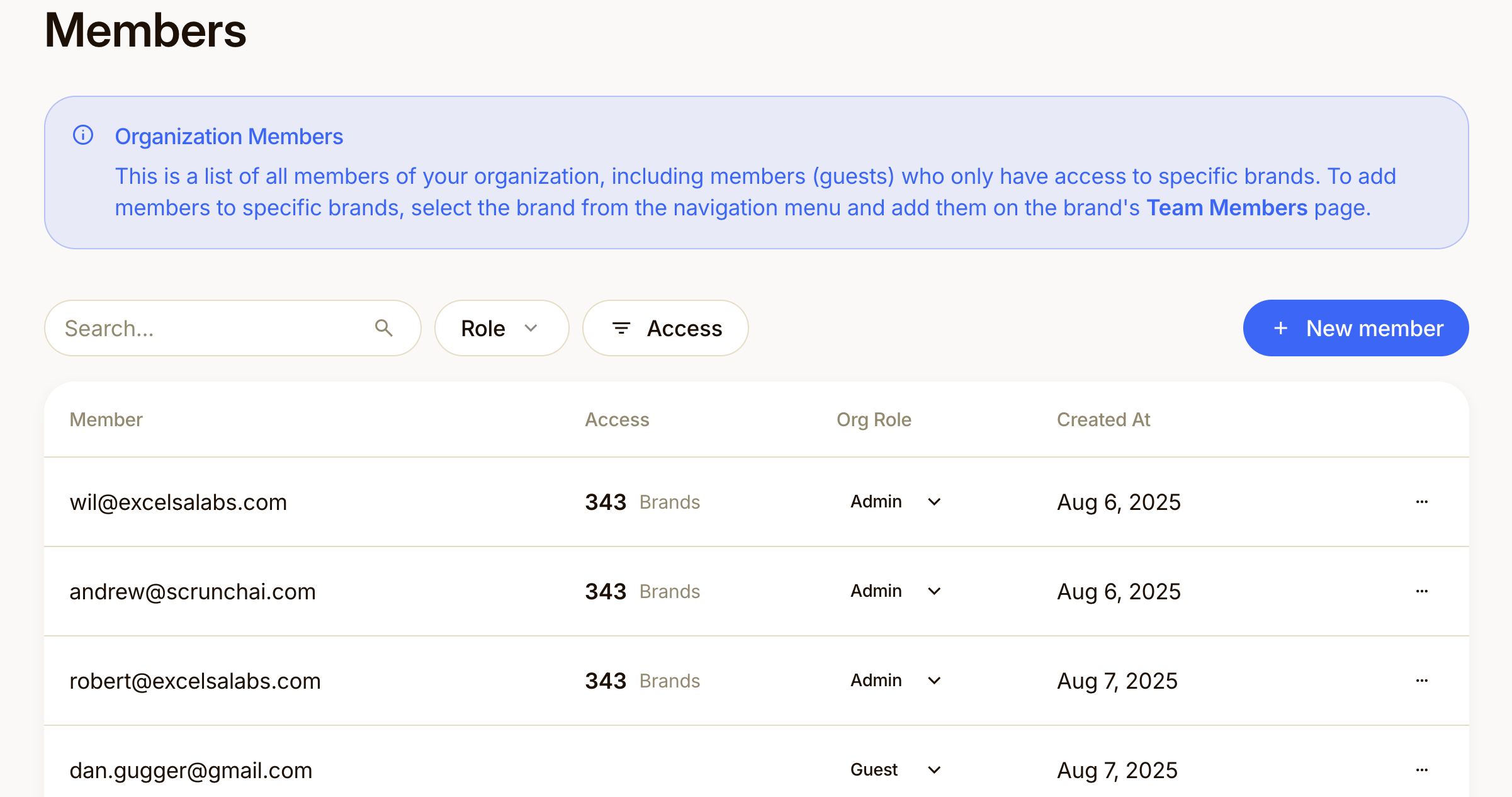Add a New member

1356,328
